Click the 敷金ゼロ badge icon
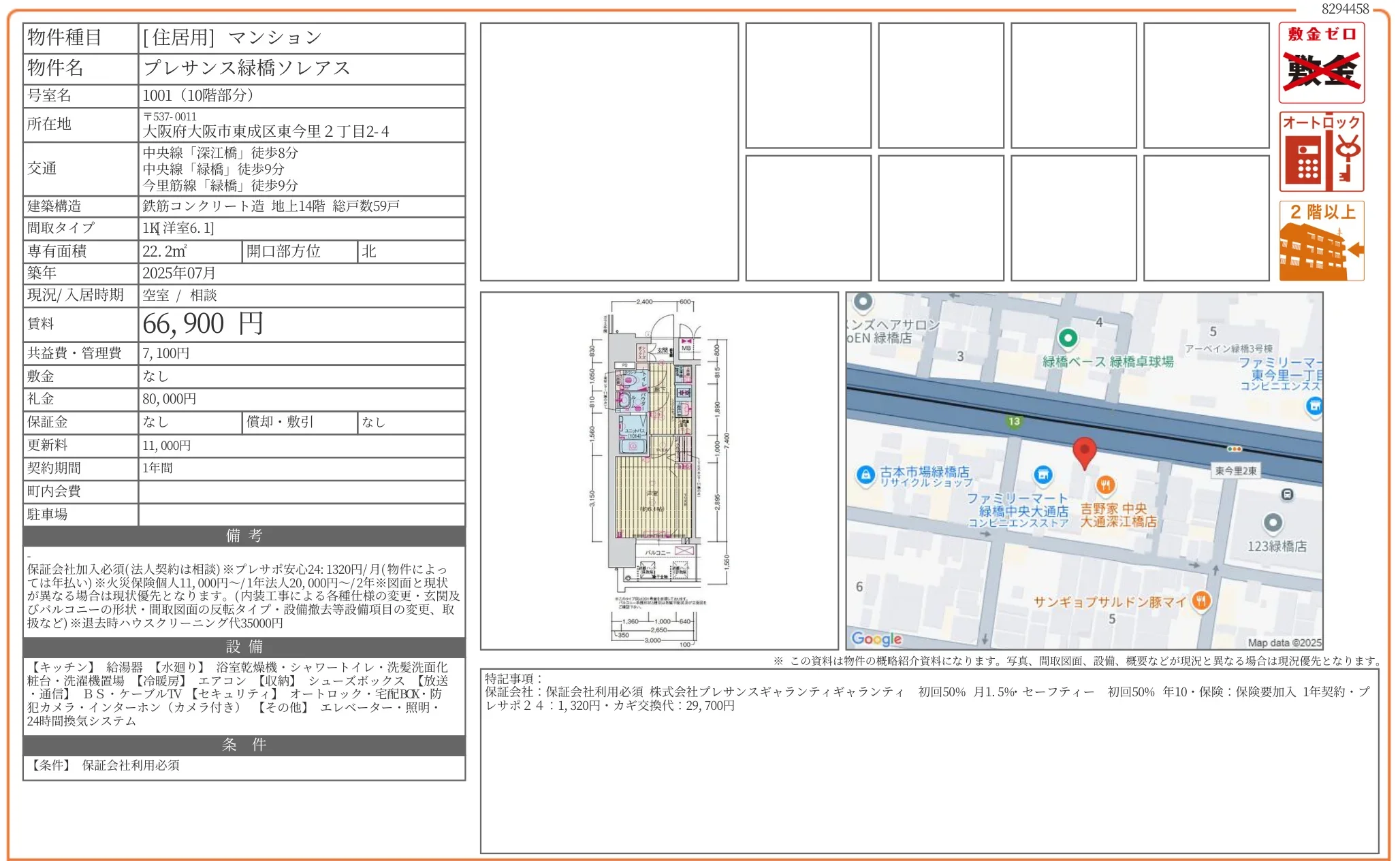The image size is (1400, 861). pos(1321,63)
